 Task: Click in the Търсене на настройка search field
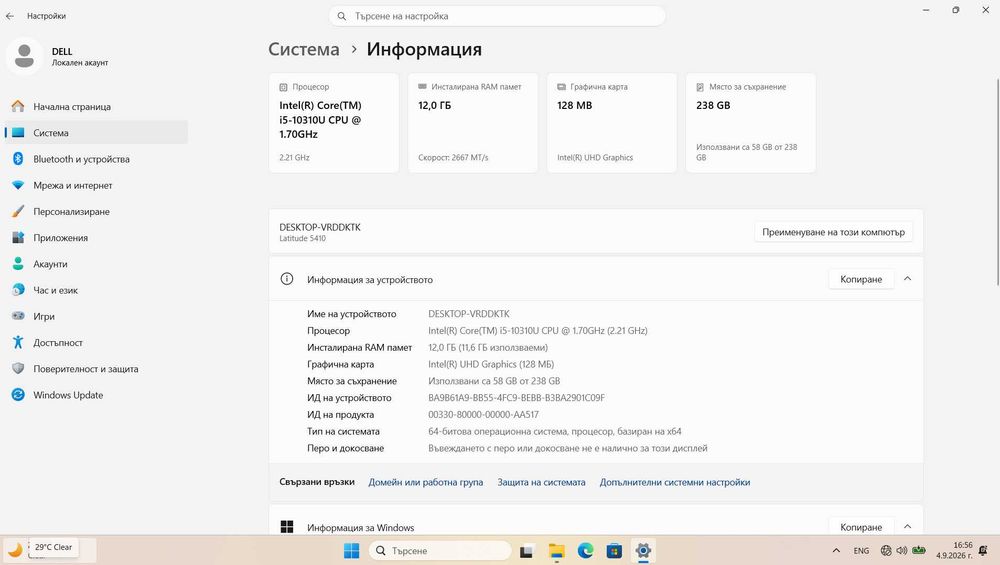point(497,16)
